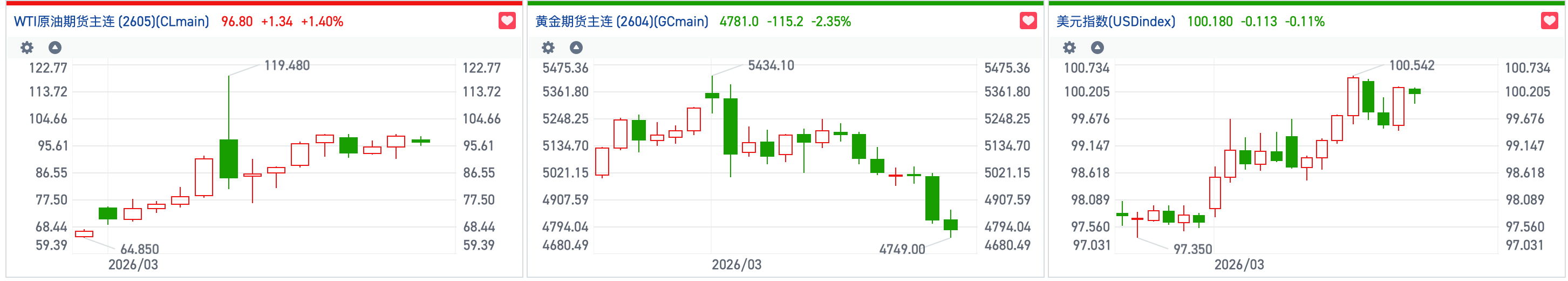Click the 2026/03 date marker on WTI chart
1568x281 pixels.
point(133,265)
